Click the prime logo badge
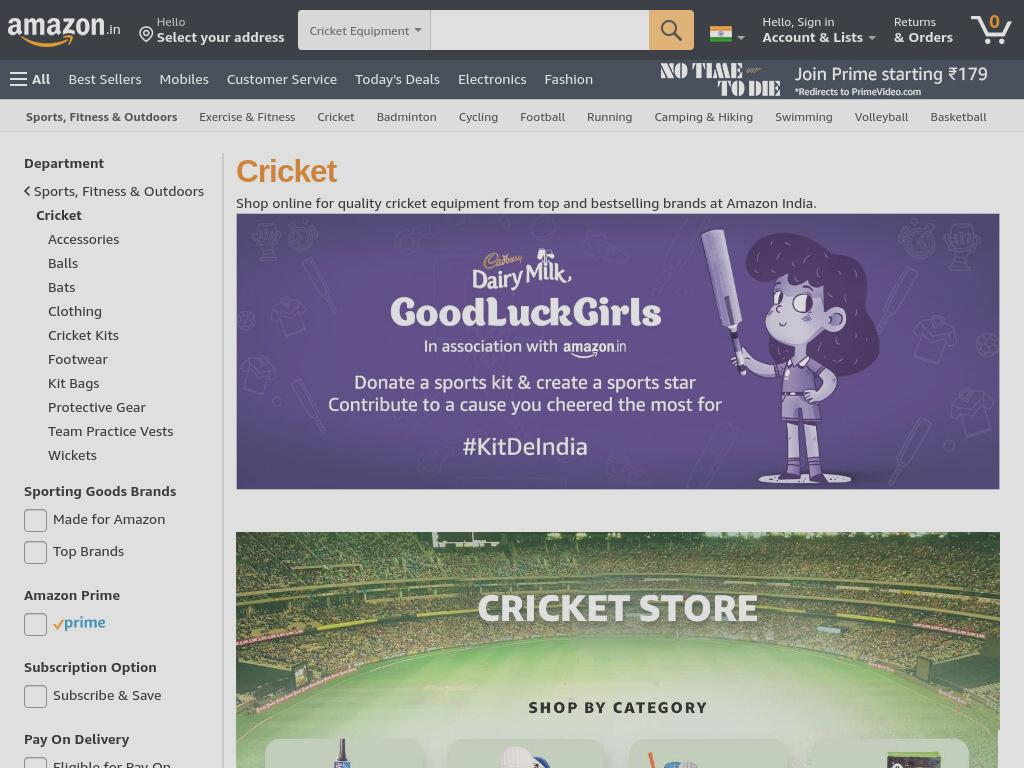Viewport: 1024px width, 768px height. coord(79,623)
